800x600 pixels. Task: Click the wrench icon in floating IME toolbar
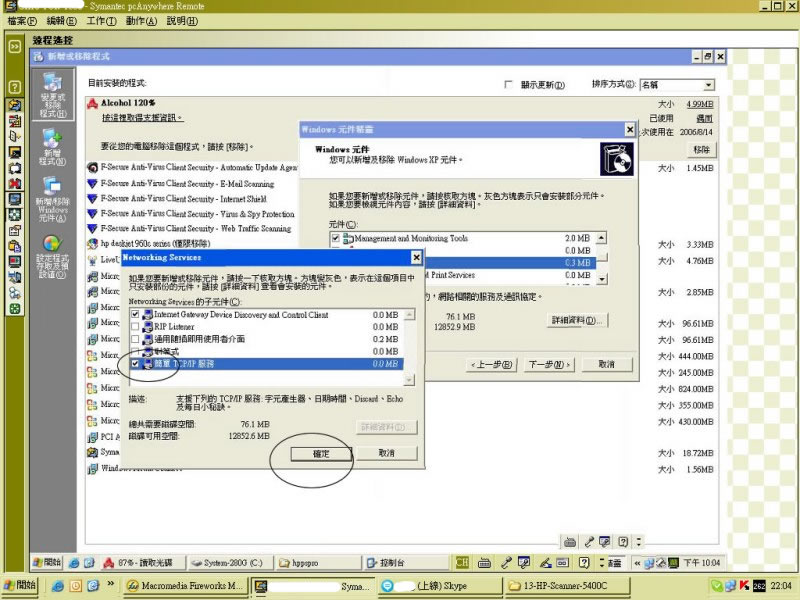pyautogui.click(x=588, y=542)
